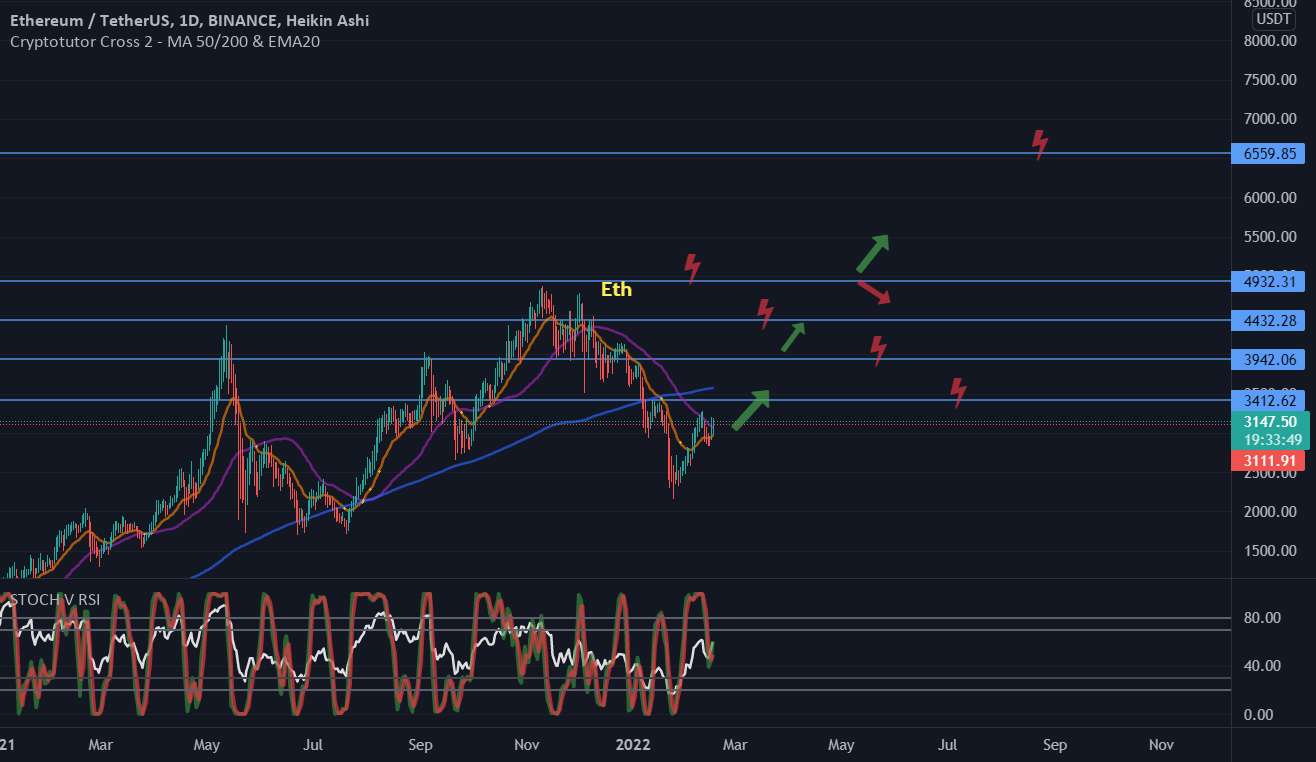Viewport: 1316px width, 762px height.
Task: Click the 1500.00 price axis tick
Action: tap(1270, 551)
